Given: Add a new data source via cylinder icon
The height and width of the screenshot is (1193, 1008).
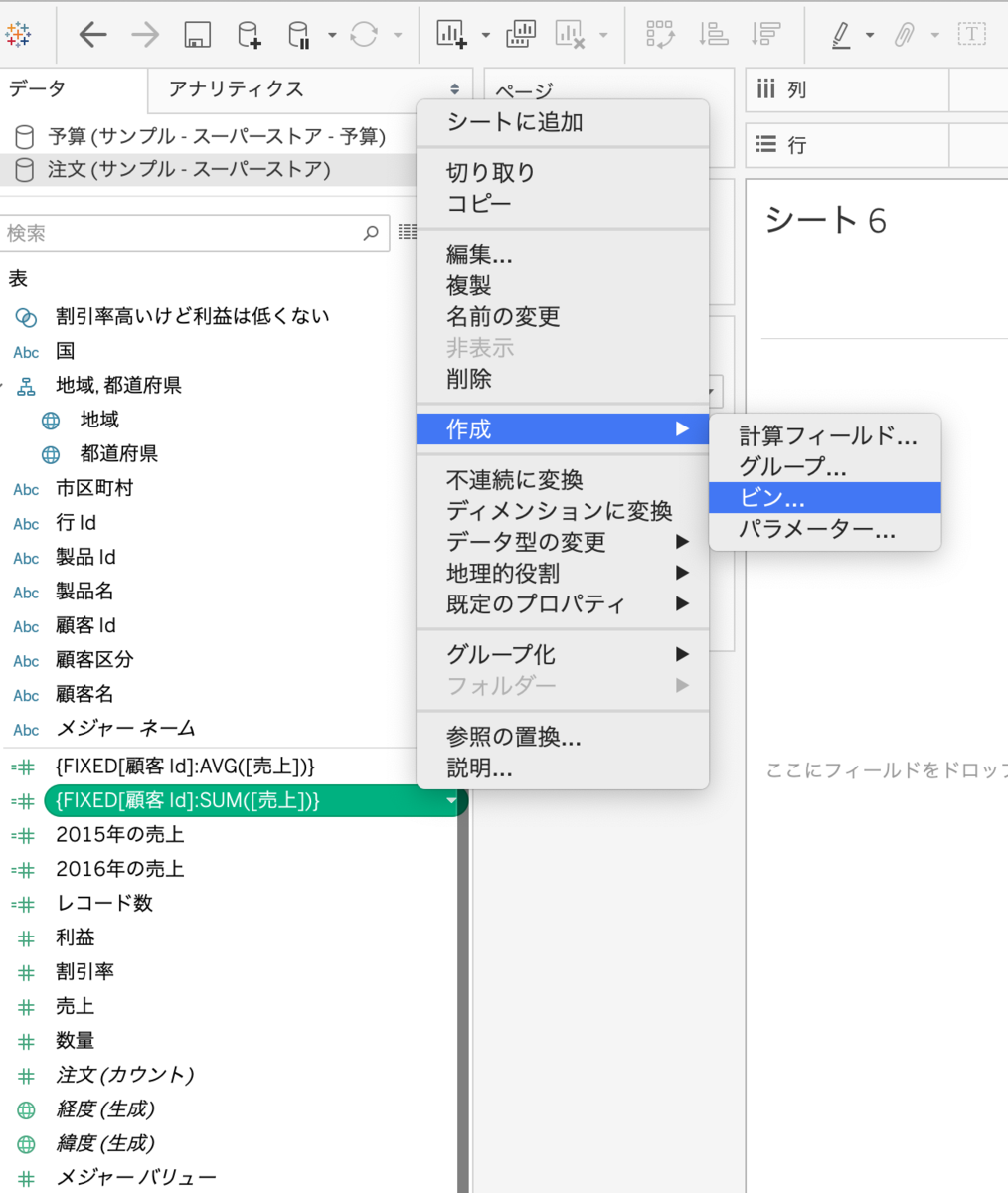Looking at the screenshot, I should (x=248, y=33).
